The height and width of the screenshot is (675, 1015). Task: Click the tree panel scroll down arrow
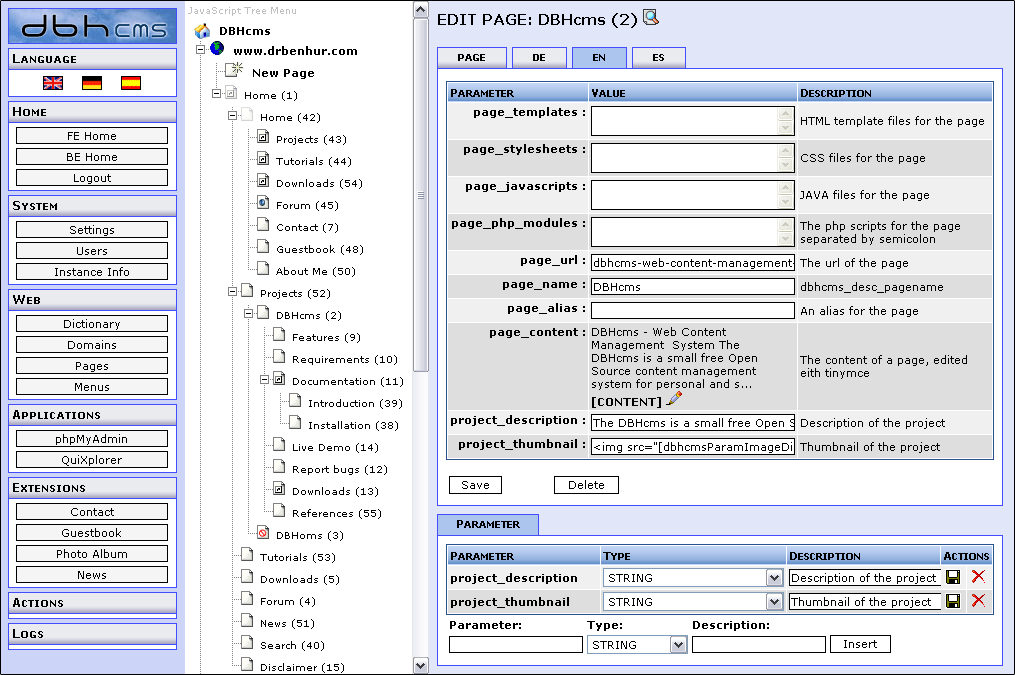tap(421, 665)
